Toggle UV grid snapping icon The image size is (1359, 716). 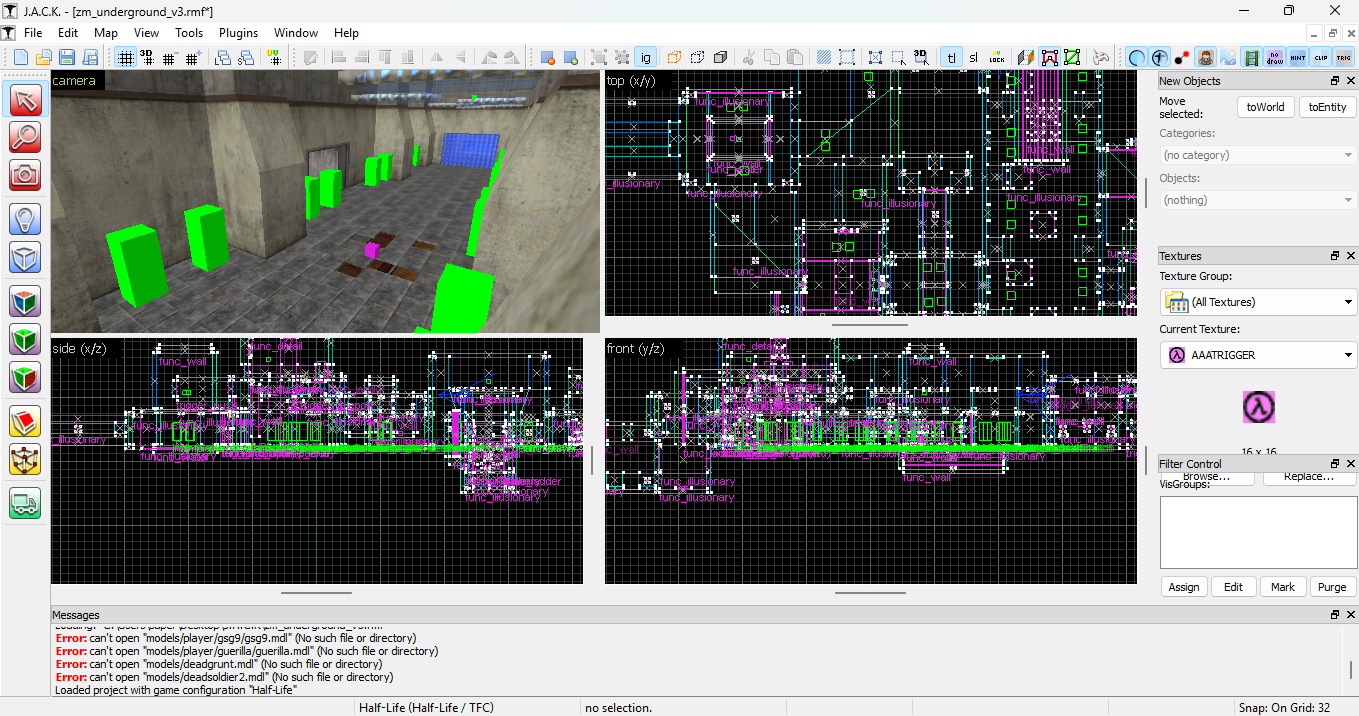[x=274, y=57]
